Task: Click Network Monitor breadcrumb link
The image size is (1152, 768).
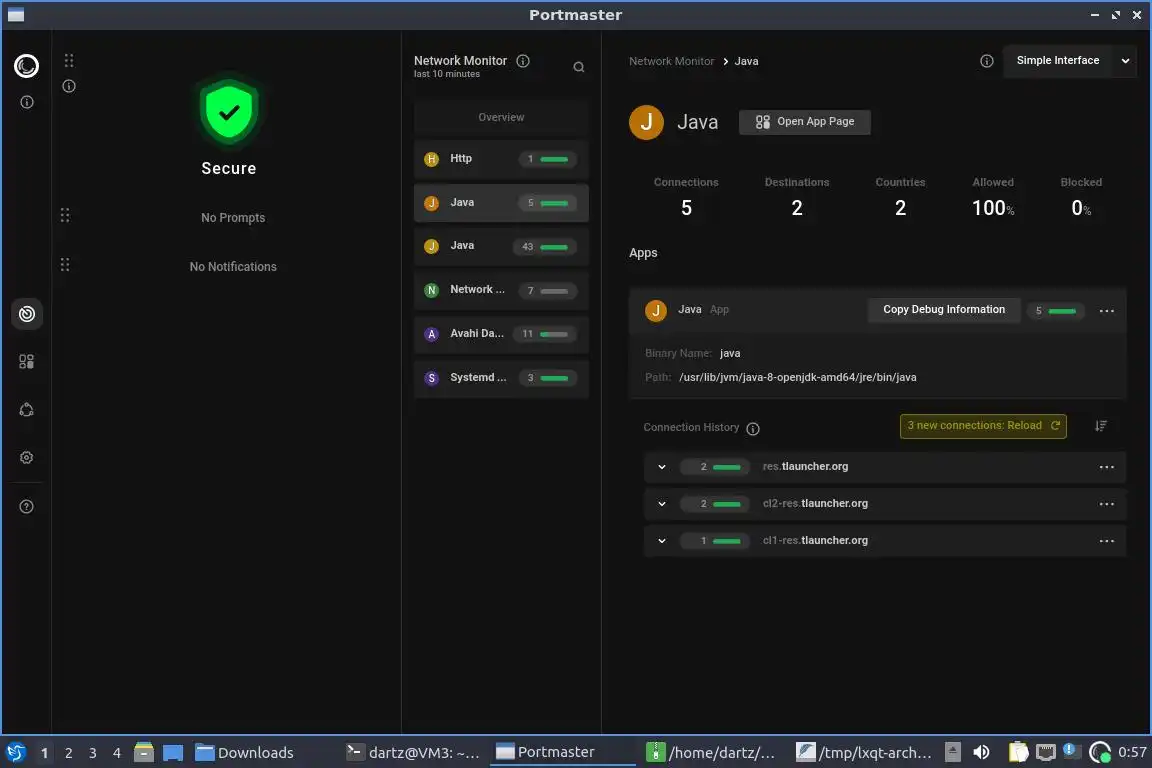Action: (672, 62)
